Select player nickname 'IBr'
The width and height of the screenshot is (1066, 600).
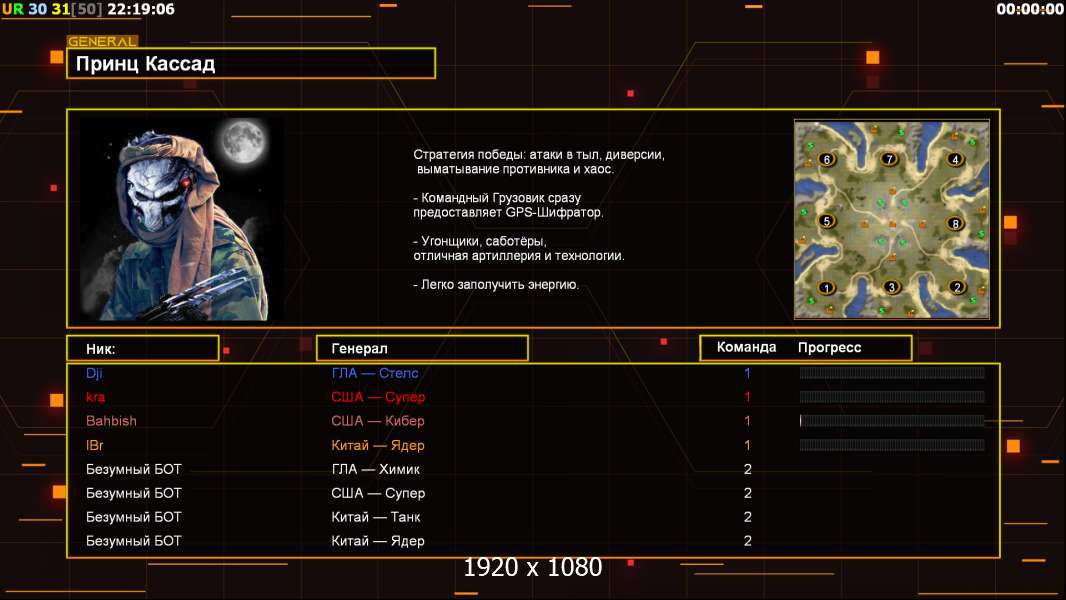pos(94,445)
